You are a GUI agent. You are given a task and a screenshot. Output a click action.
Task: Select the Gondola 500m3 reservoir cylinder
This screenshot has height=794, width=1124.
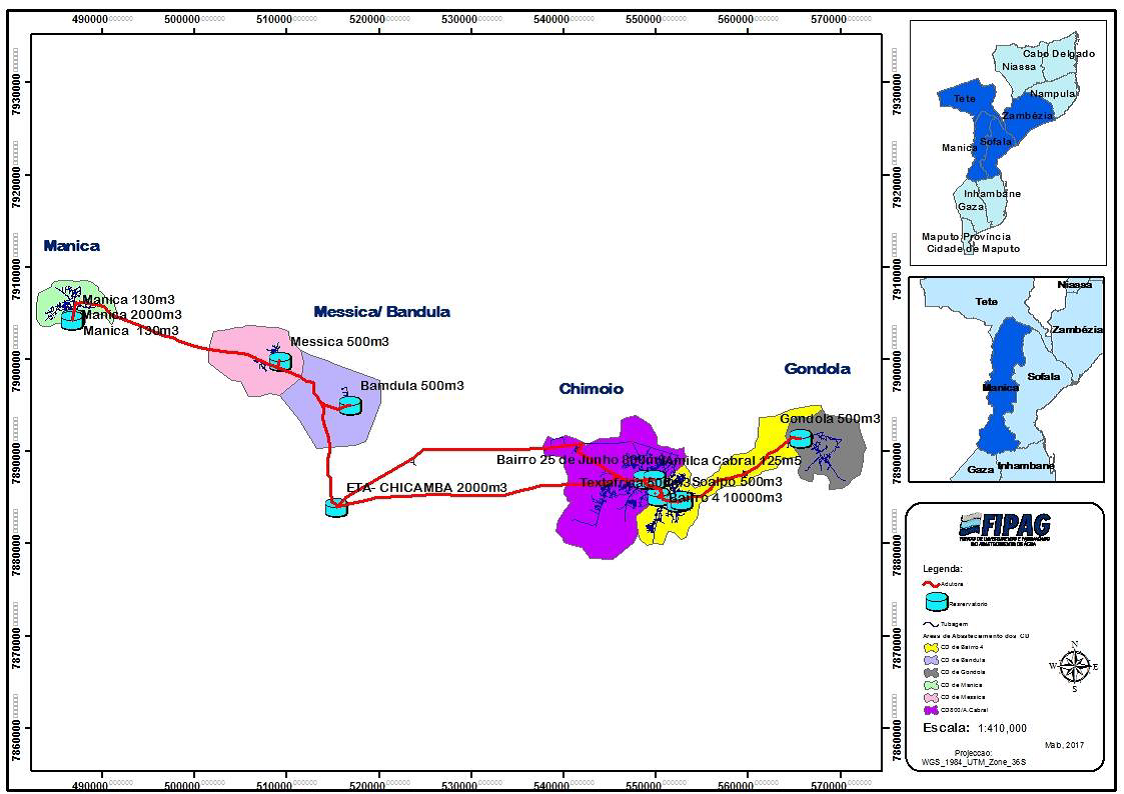[800, 438]
